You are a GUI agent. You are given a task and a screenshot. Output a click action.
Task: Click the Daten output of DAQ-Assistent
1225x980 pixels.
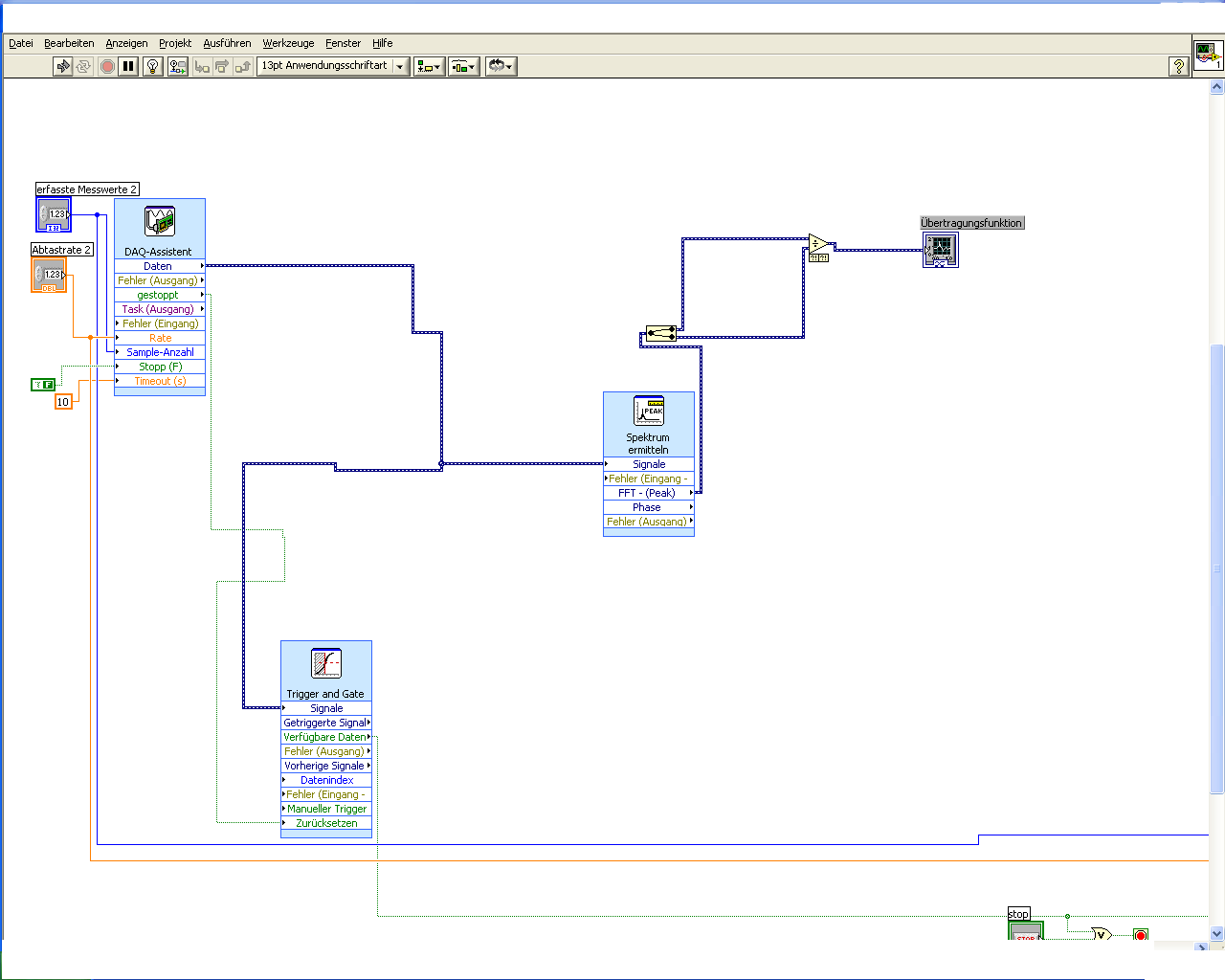click(160, 266)
